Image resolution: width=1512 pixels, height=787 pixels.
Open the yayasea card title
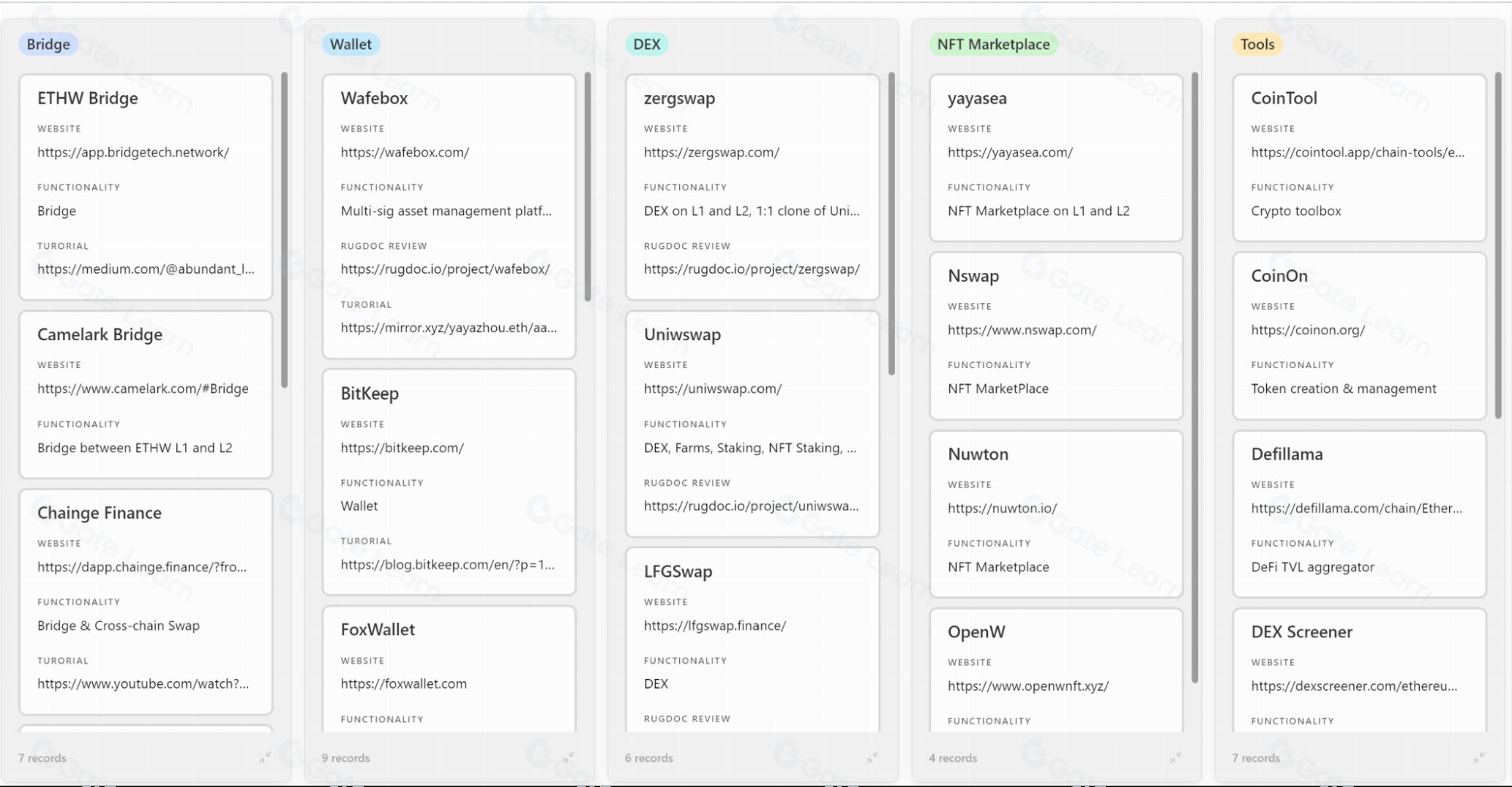coord(977,98)
